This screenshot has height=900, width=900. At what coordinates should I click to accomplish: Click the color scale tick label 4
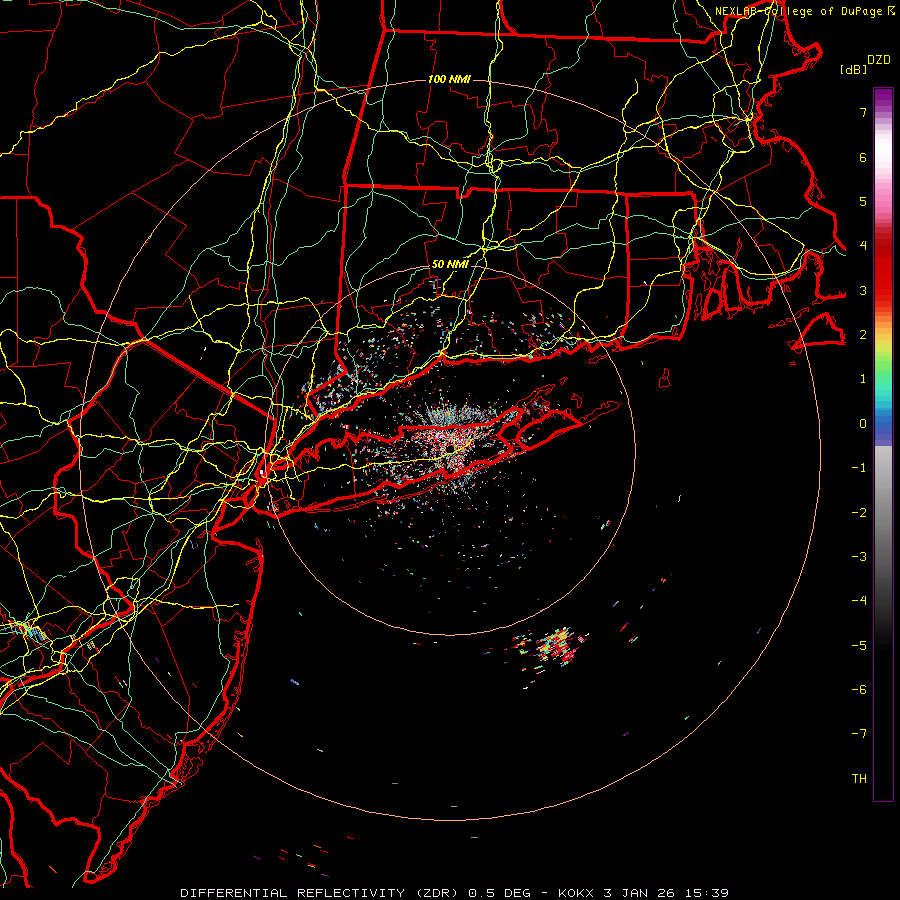pyautogui.click(x=863, y=246)
